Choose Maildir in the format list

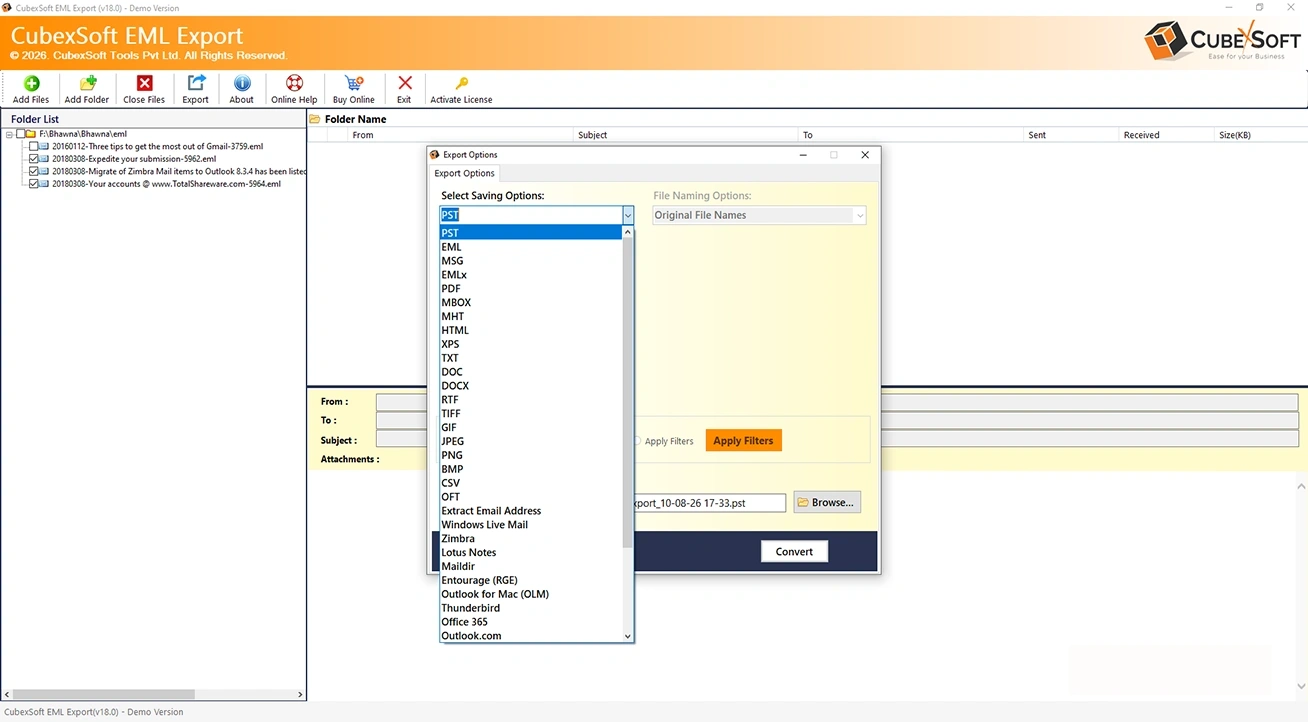point(531,566)
